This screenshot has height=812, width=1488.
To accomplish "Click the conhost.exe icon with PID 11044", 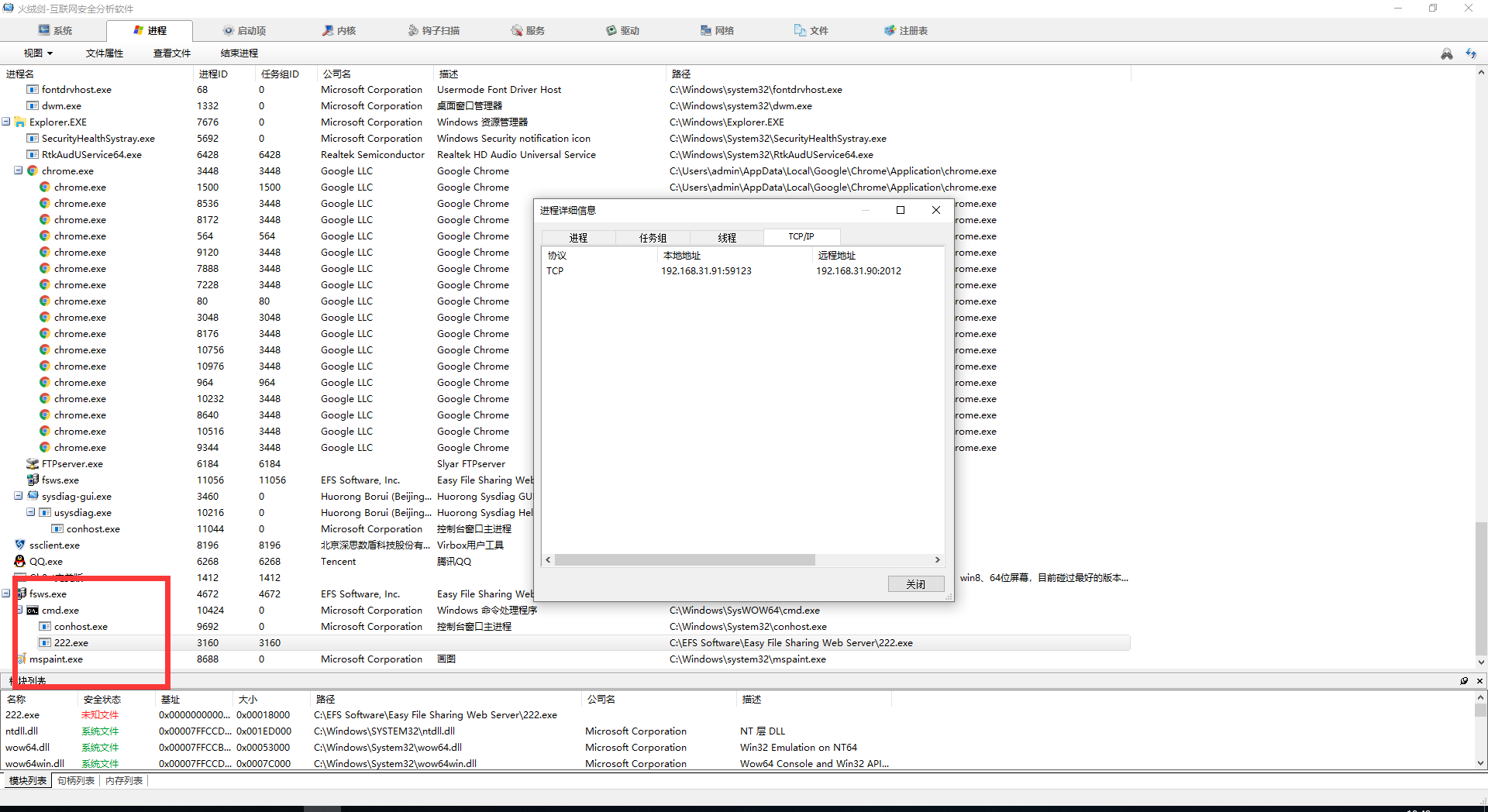I will (x=57, y=529).
